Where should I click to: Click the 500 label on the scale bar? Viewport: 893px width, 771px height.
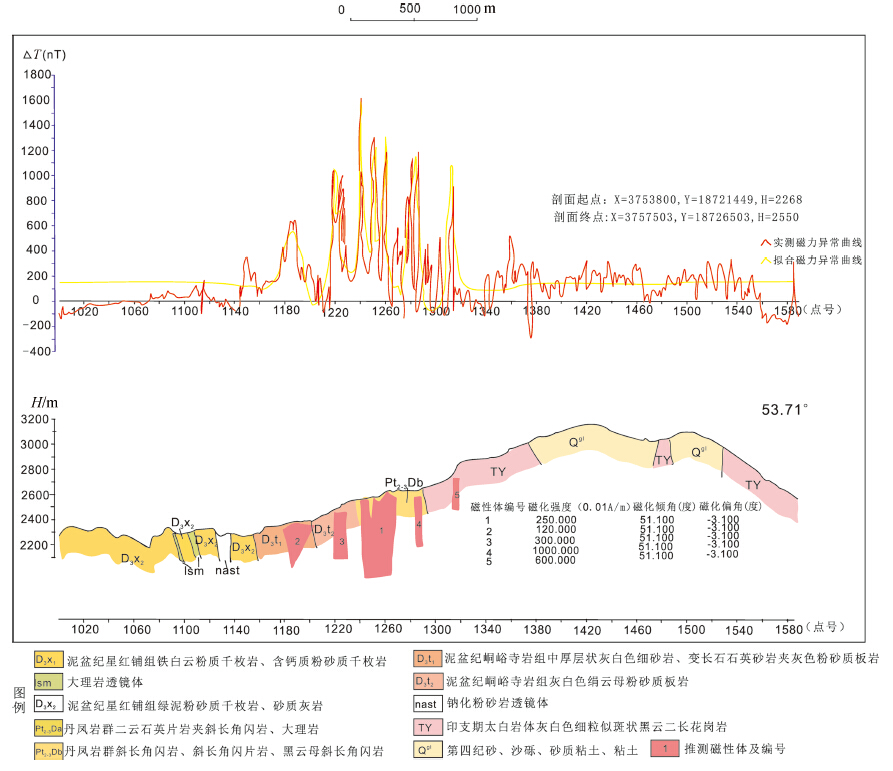pyautogui.click(x=408, y=9)
